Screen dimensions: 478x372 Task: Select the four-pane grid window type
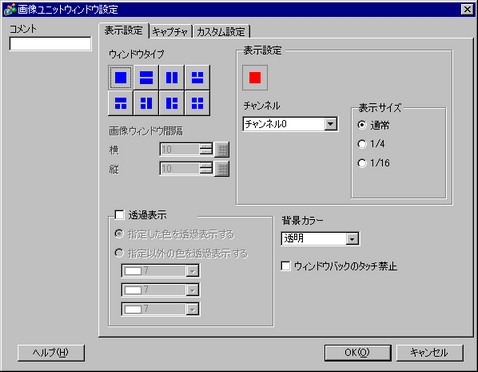pyautogui.click(x=197, y=103)
